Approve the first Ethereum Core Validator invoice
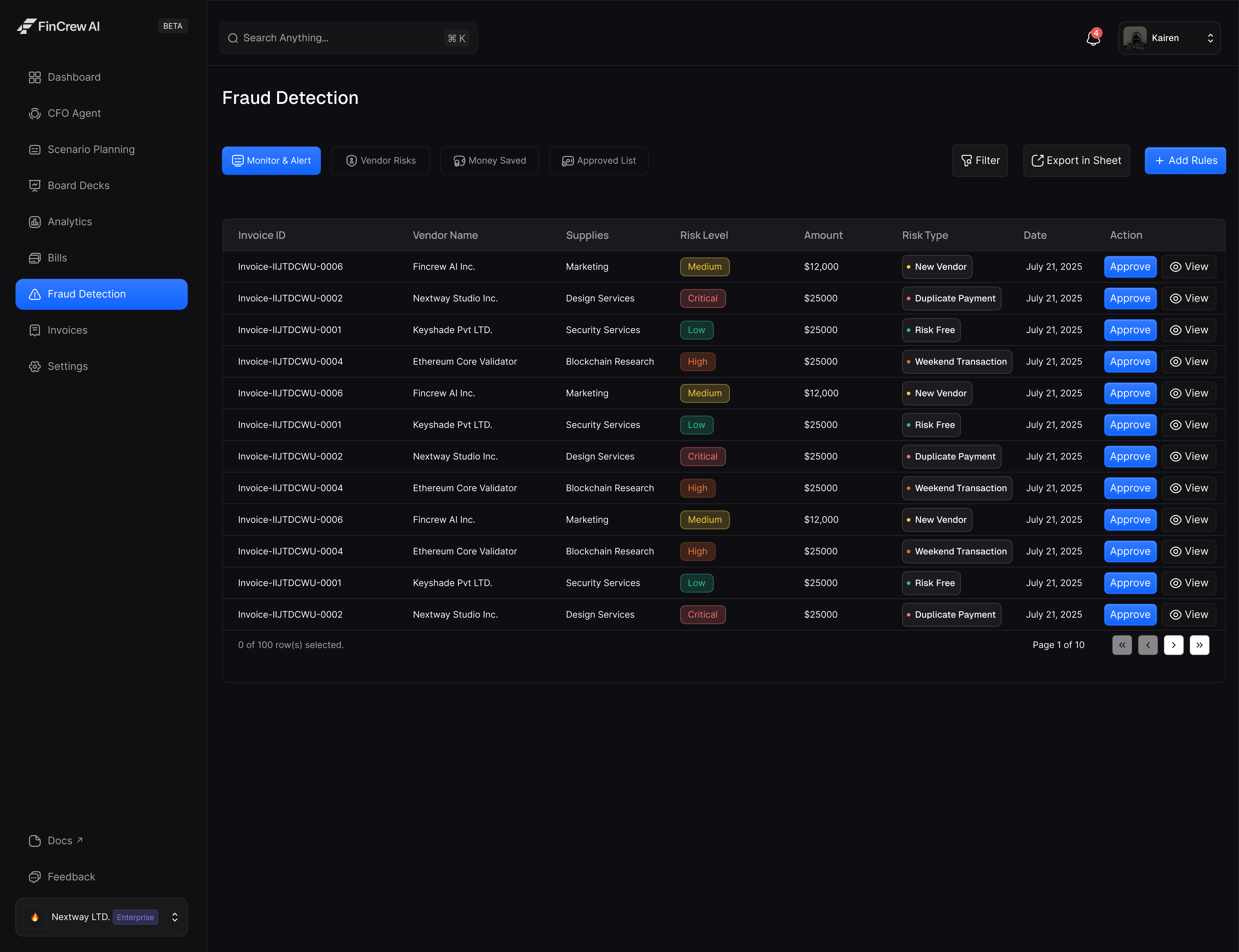 (x=1130, y=362)
